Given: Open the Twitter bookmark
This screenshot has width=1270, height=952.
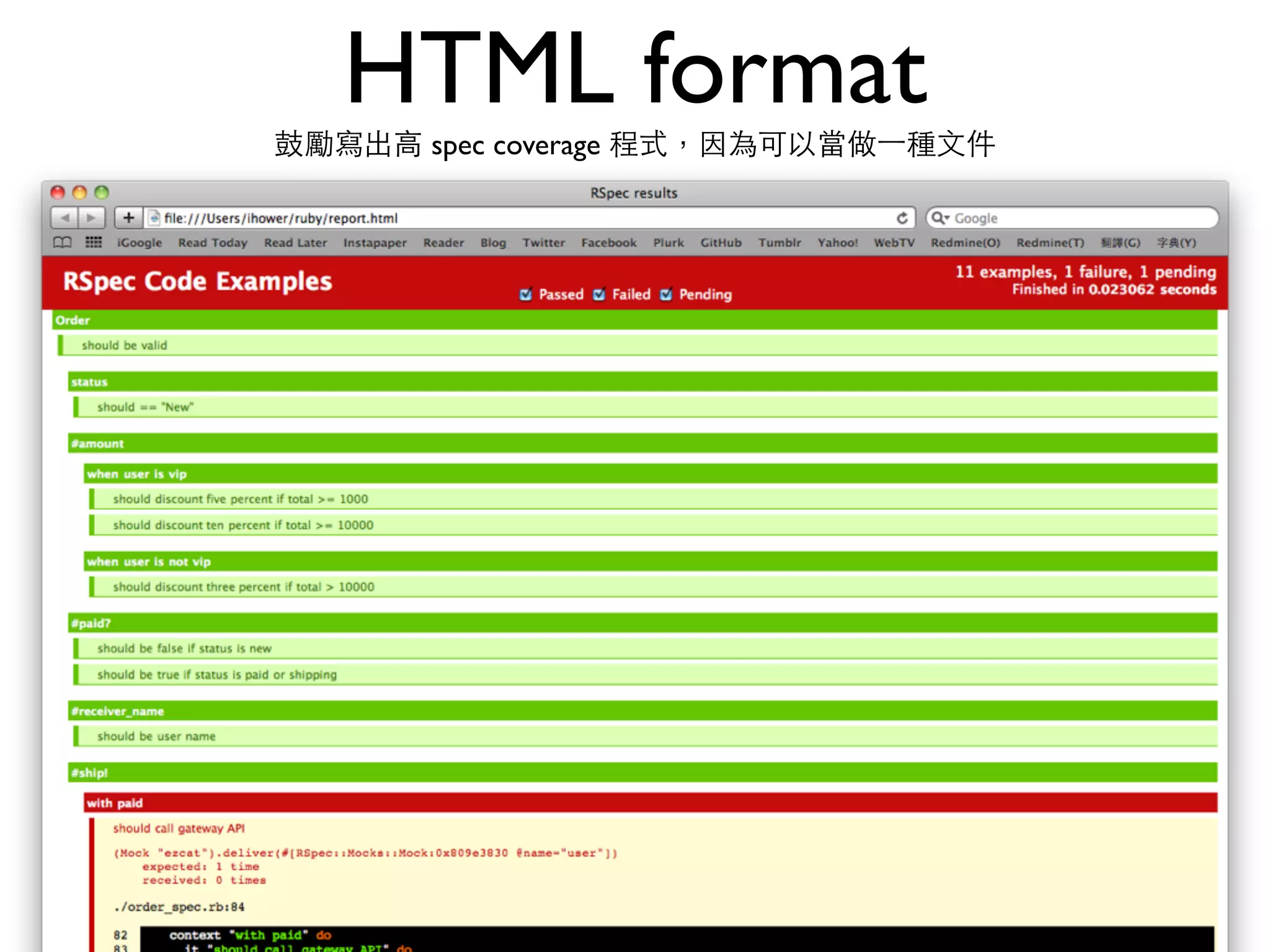Looking at the screenshot, I should pyautogui.click(x=544, y=243).
